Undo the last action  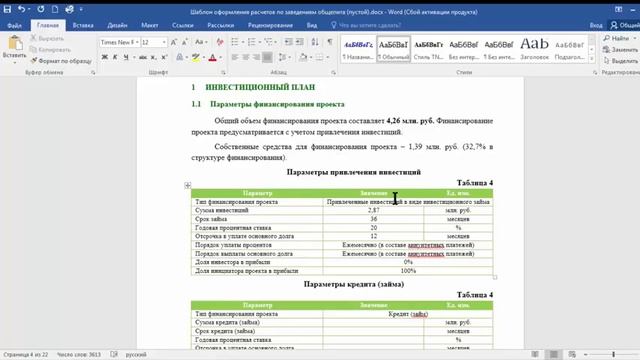tap(21, 9)
